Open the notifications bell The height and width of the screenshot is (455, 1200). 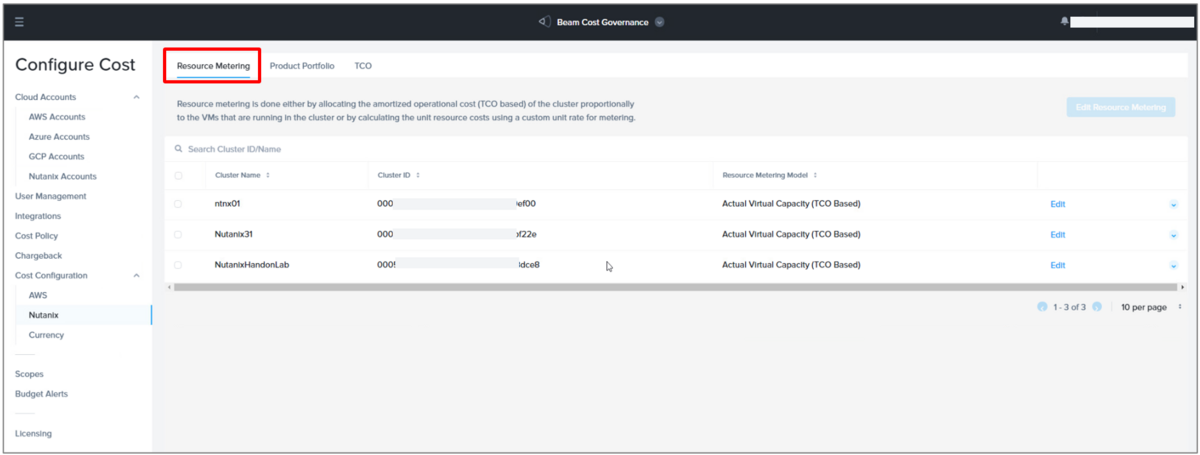pos(1065,21)
